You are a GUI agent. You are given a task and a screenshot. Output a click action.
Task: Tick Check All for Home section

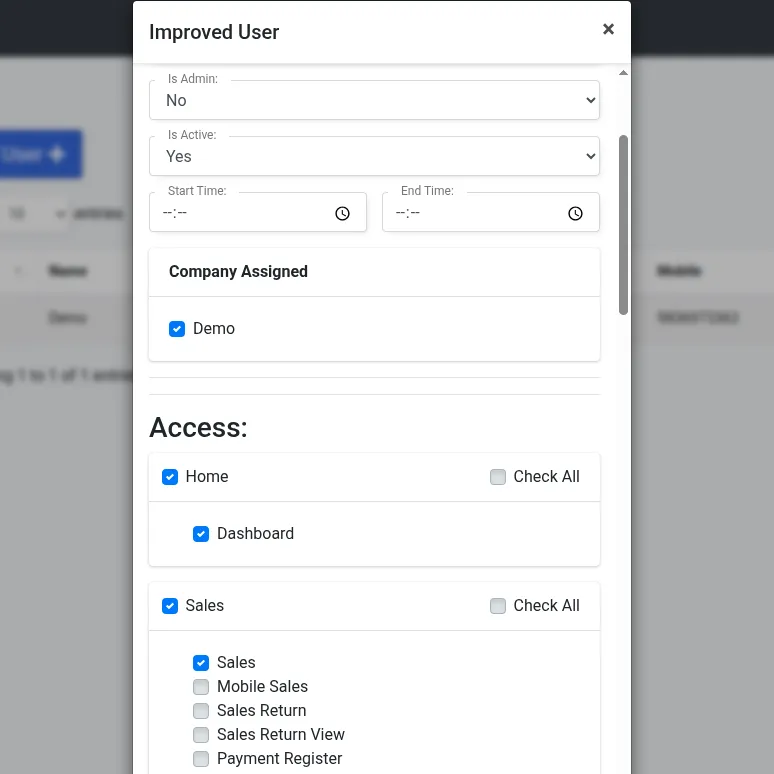[x=498, y=477]
